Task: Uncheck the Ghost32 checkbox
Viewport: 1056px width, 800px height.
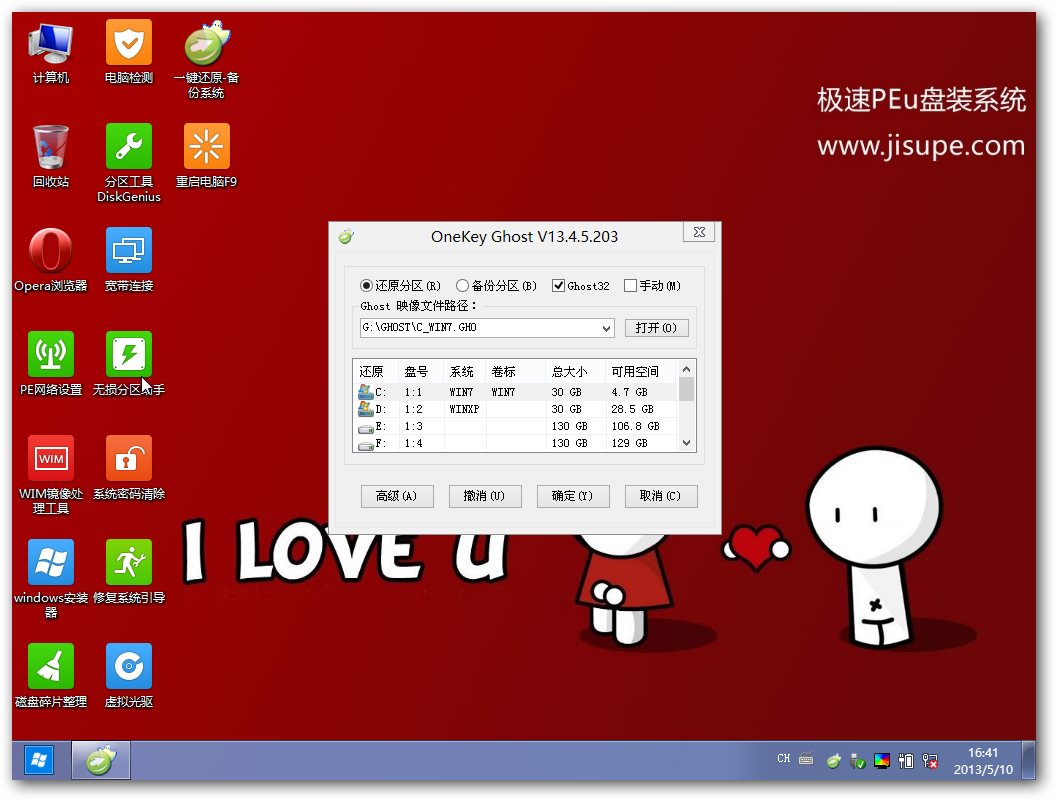Action: (581, 286)
